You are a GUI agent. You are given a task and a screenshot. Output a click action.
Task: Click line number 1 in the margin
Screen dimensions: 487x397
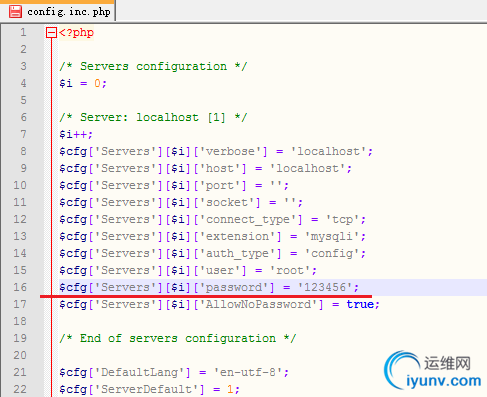tap(23, 32)
